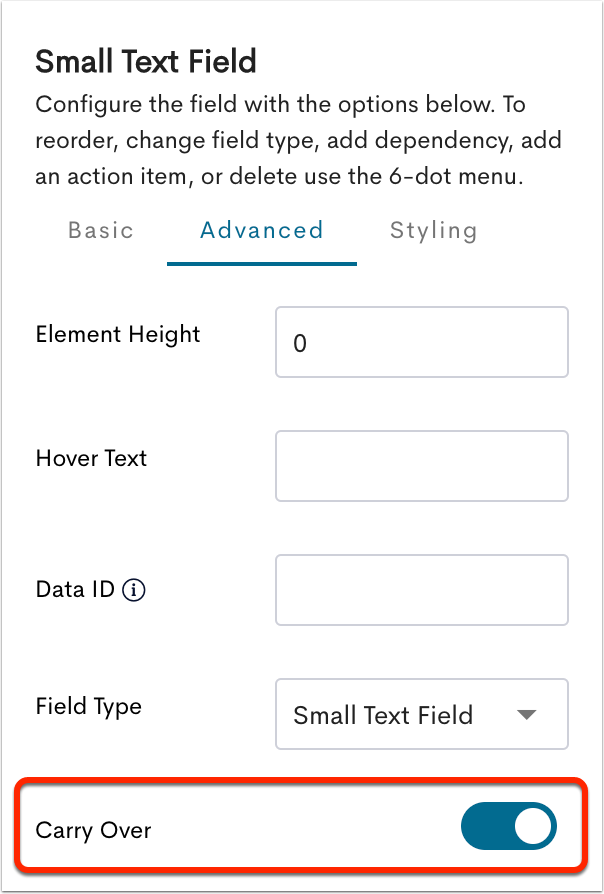The image size is (604, 894).
Task: Click the white knob of Carry Over switch
Action: point(534,826)
